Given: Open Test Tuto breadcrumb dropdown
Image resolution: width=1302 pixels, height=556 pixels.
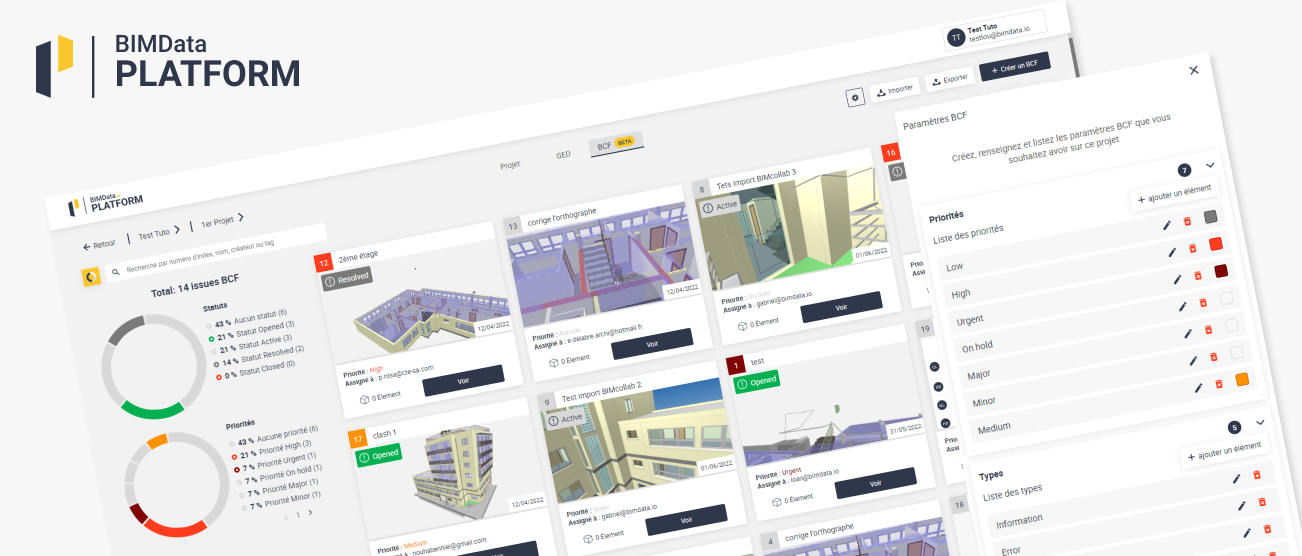Looking at the screenshot, I should click(x=159, y=232).
